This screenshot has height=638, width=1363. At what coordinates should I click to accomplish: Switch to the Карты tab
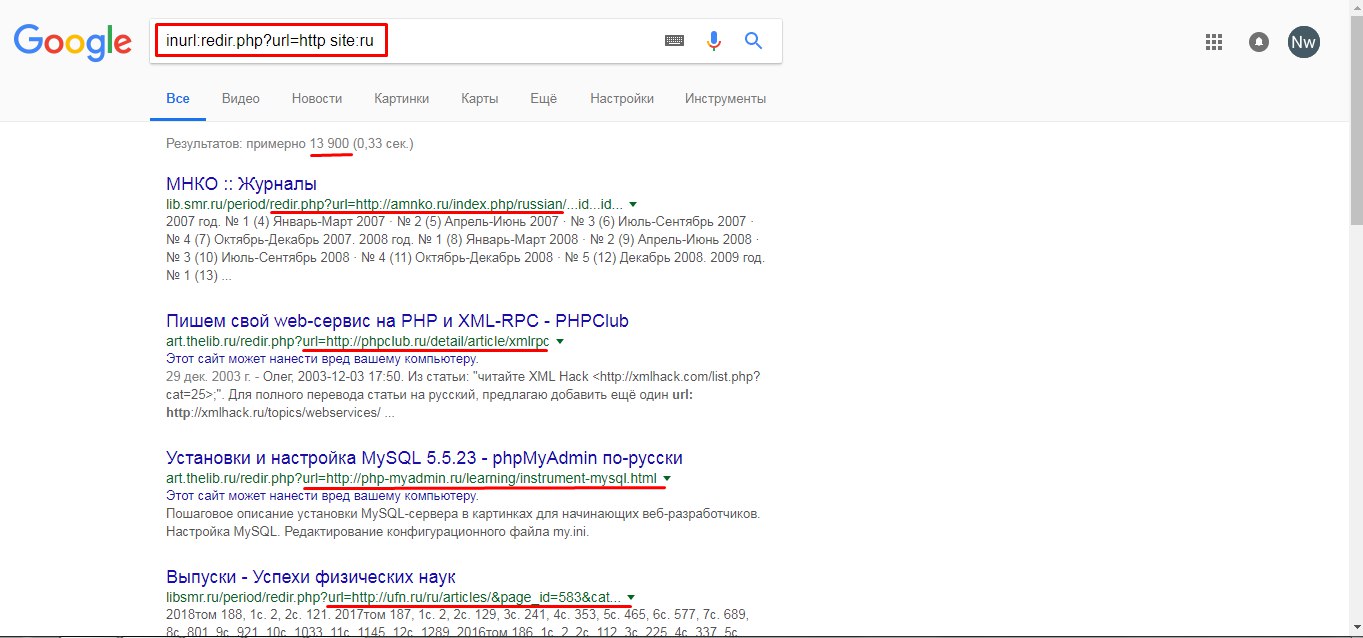point(480,99)
